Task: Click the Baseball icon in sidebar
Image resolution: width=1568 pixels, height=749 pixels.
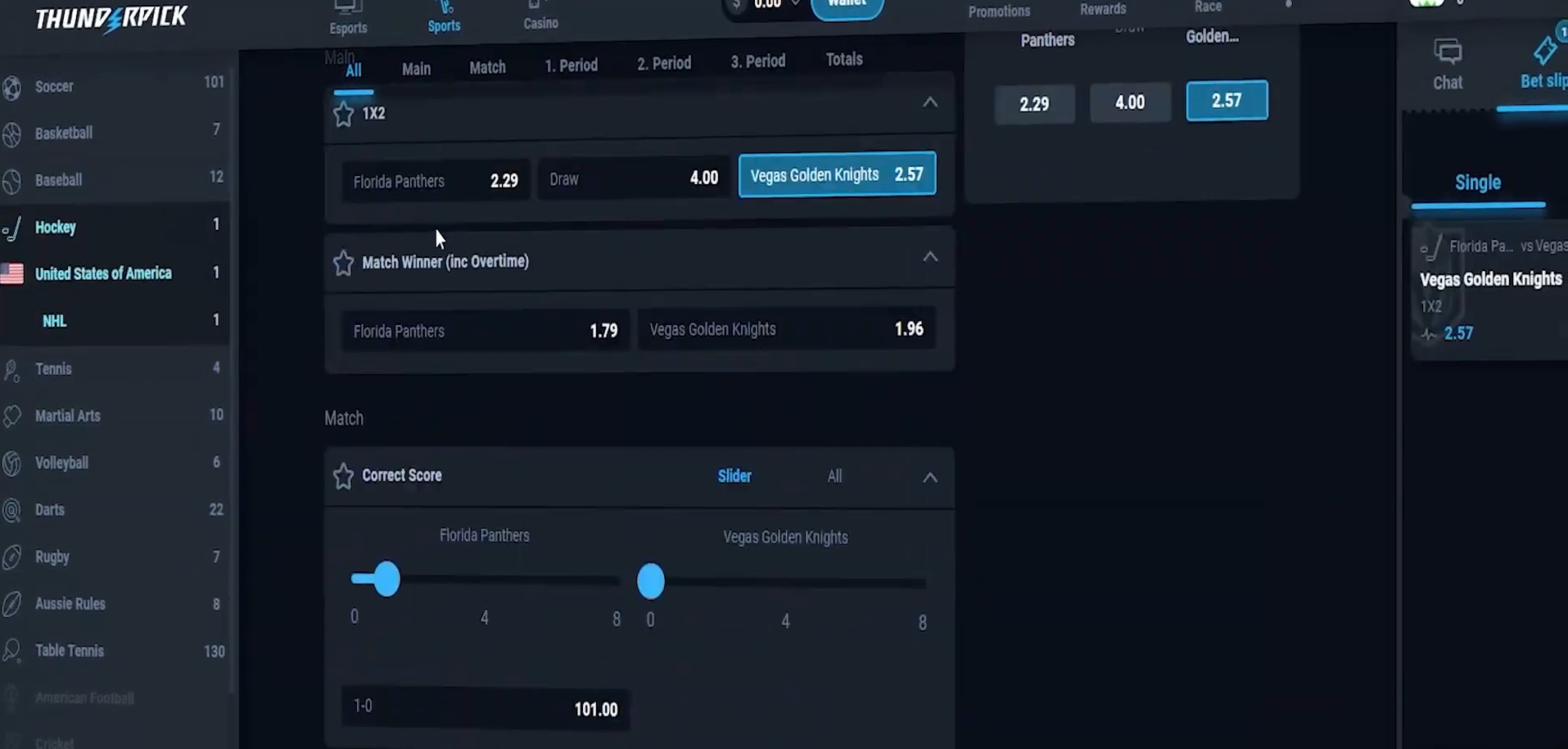Action: click(11, 180)
